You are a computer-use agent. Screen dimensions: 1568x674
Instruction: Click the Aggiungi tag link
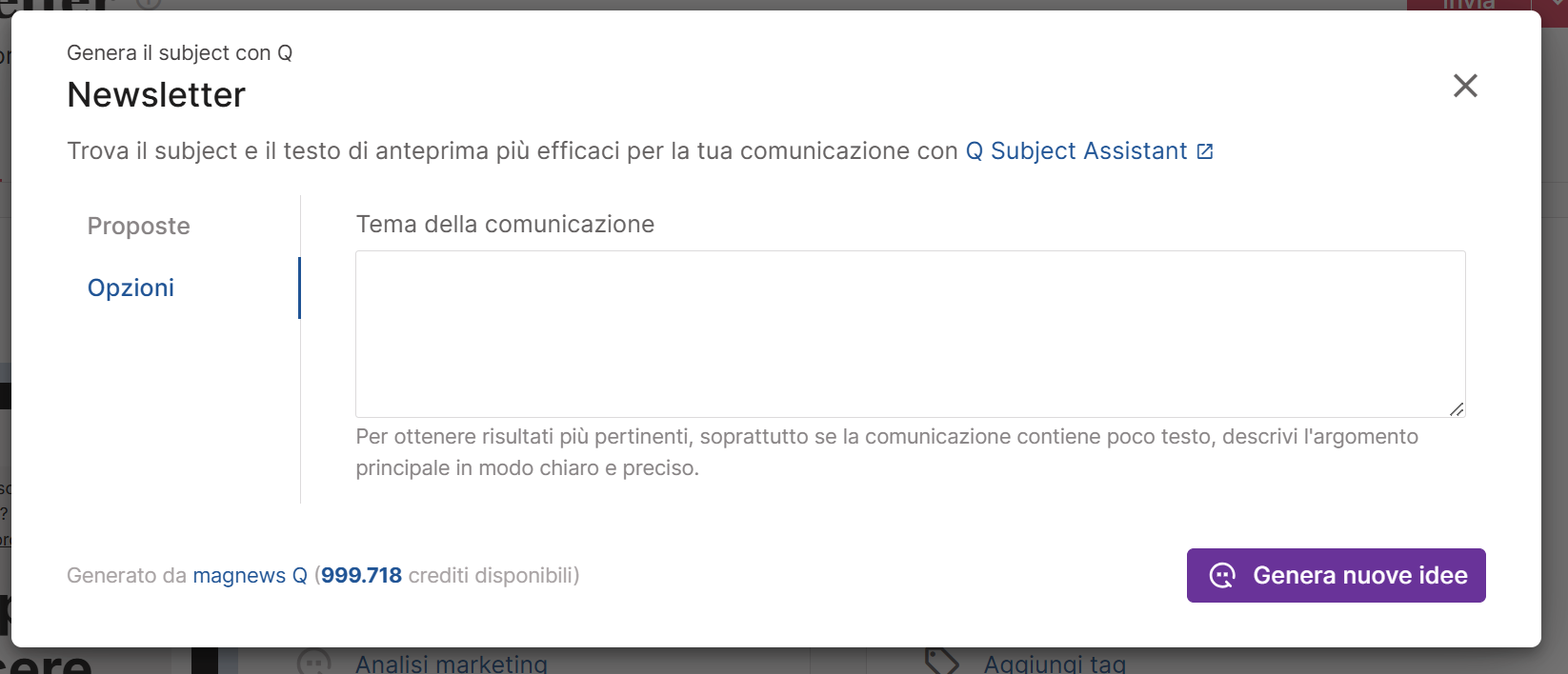(x=1055, y=664)
